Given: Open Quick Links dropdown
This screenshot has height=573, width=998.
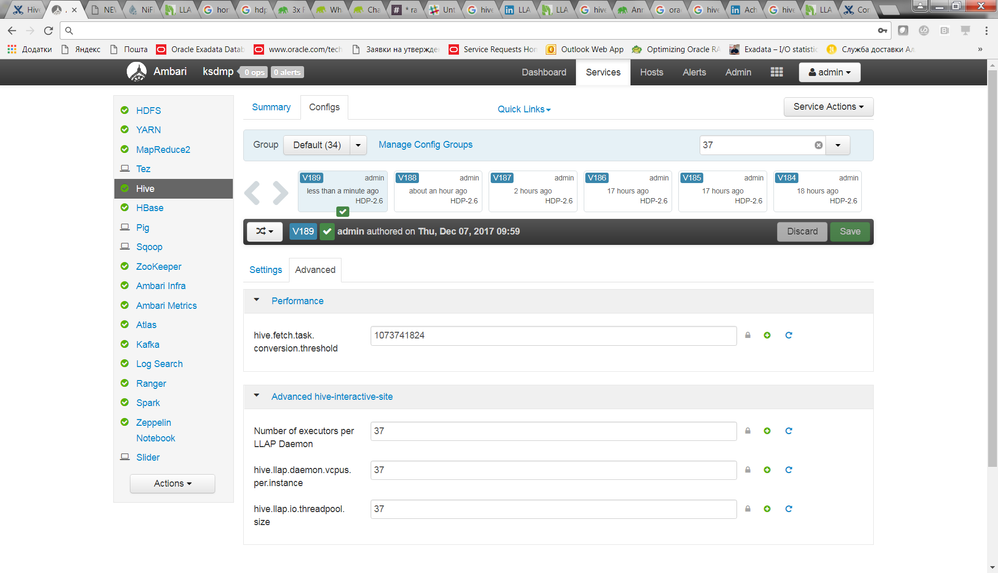Looking at the screenshot, I should click(x=524, y=110).
